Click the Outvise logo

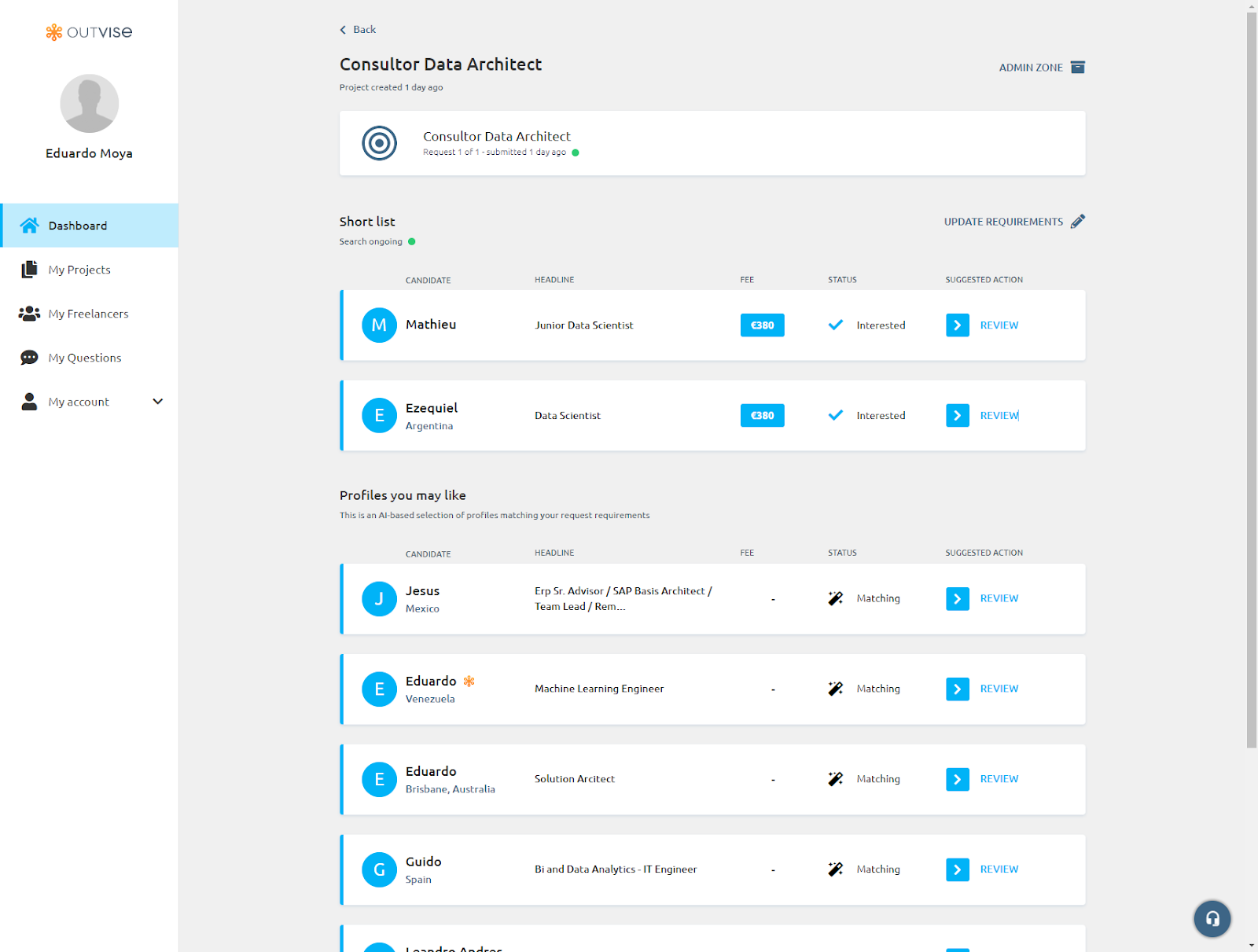(89, 32)
